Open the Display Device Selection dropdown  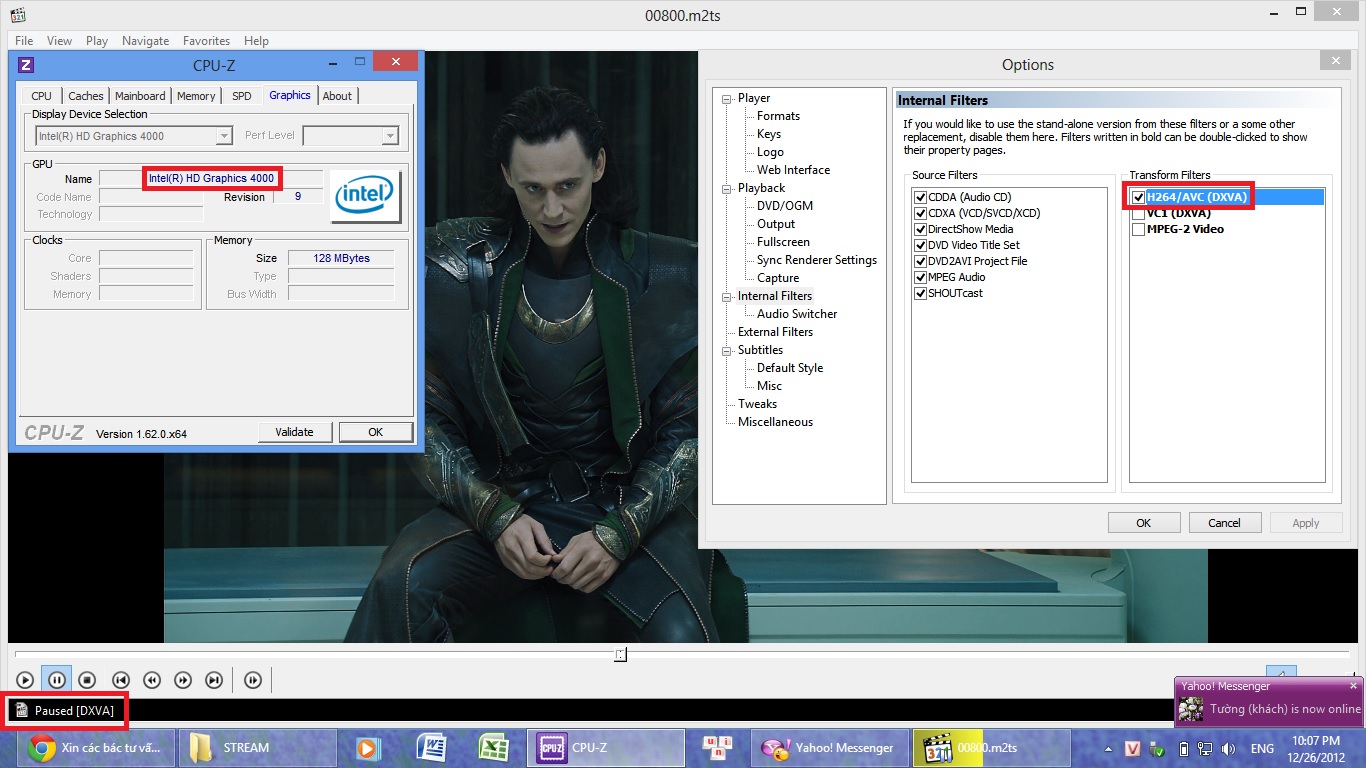tap(134, 136)
